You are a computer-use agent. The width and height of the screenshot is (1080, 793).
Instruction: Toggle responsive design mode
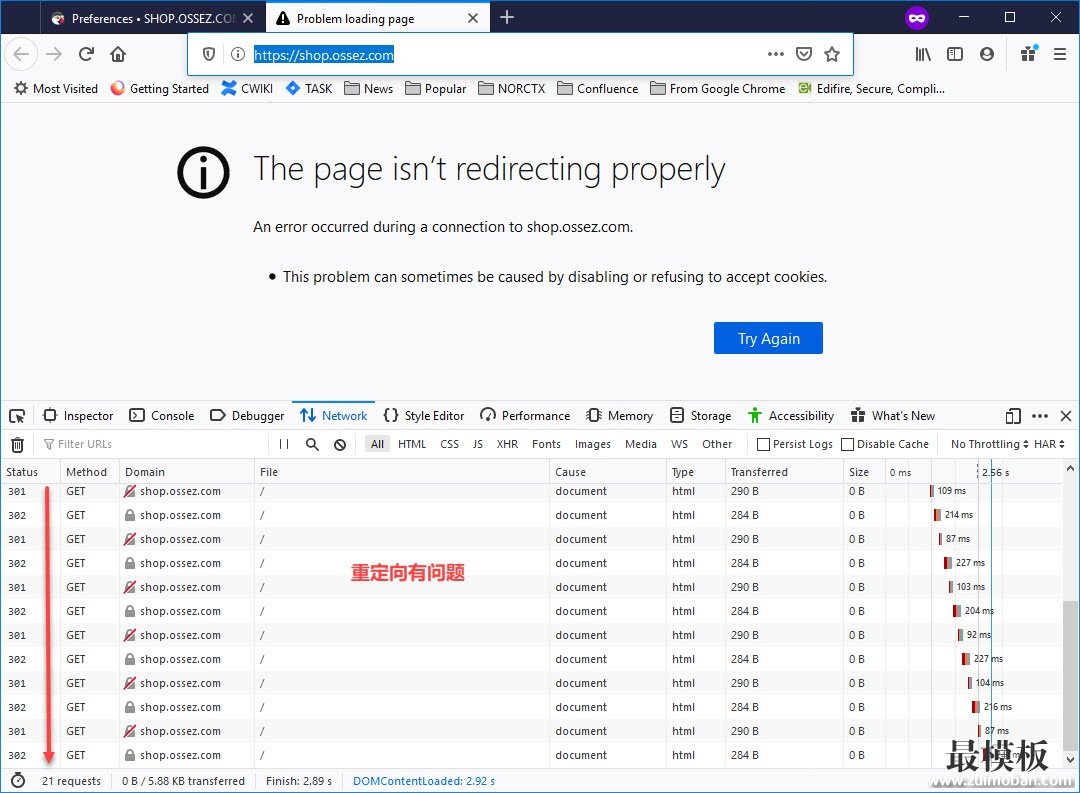click(1013, 416)
